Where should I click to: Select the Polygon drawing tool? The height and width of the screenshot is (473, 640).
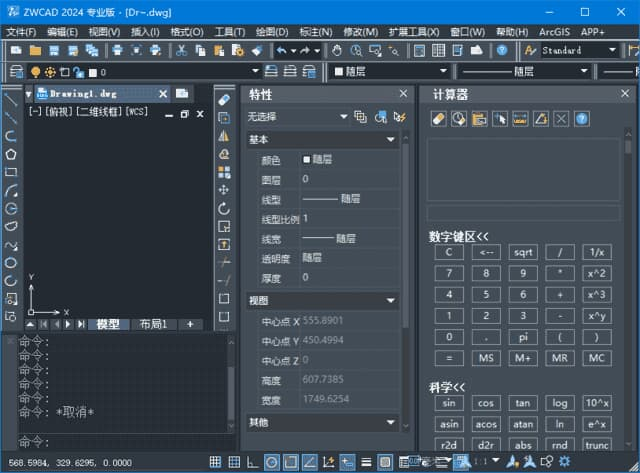coord(11,154)
